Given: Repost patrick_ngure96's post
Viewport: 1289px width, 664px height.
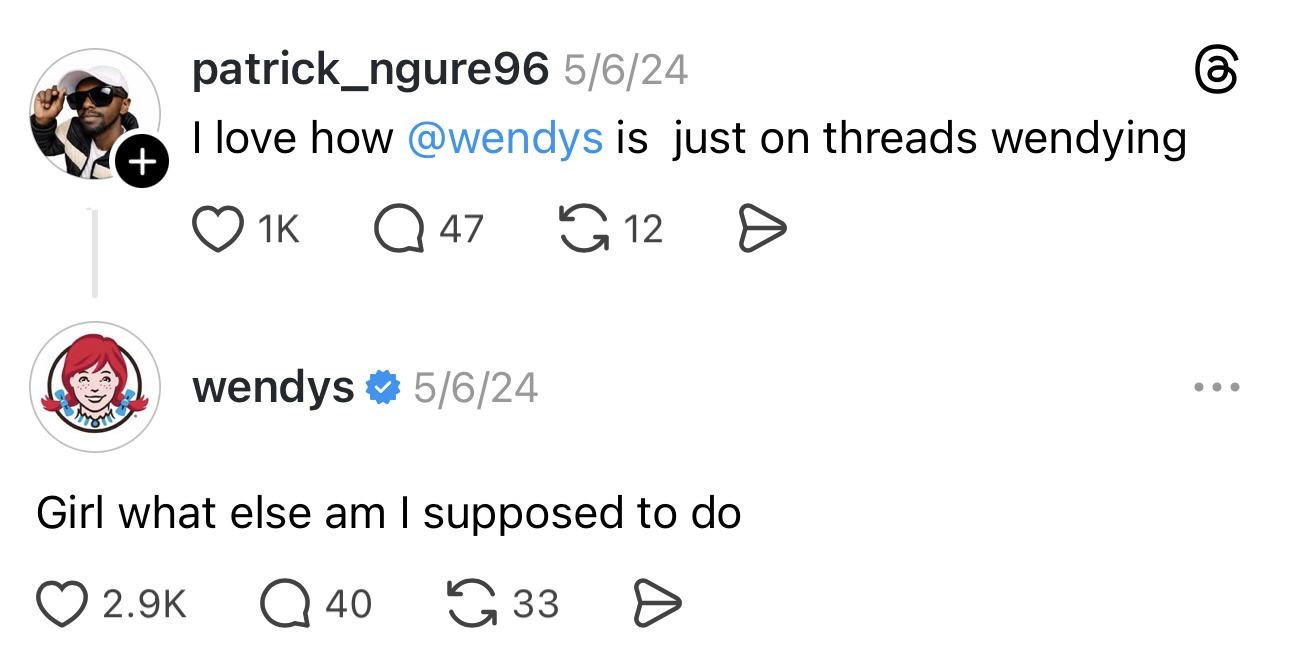Looking at the screenshot, I should tap(583, 230).
